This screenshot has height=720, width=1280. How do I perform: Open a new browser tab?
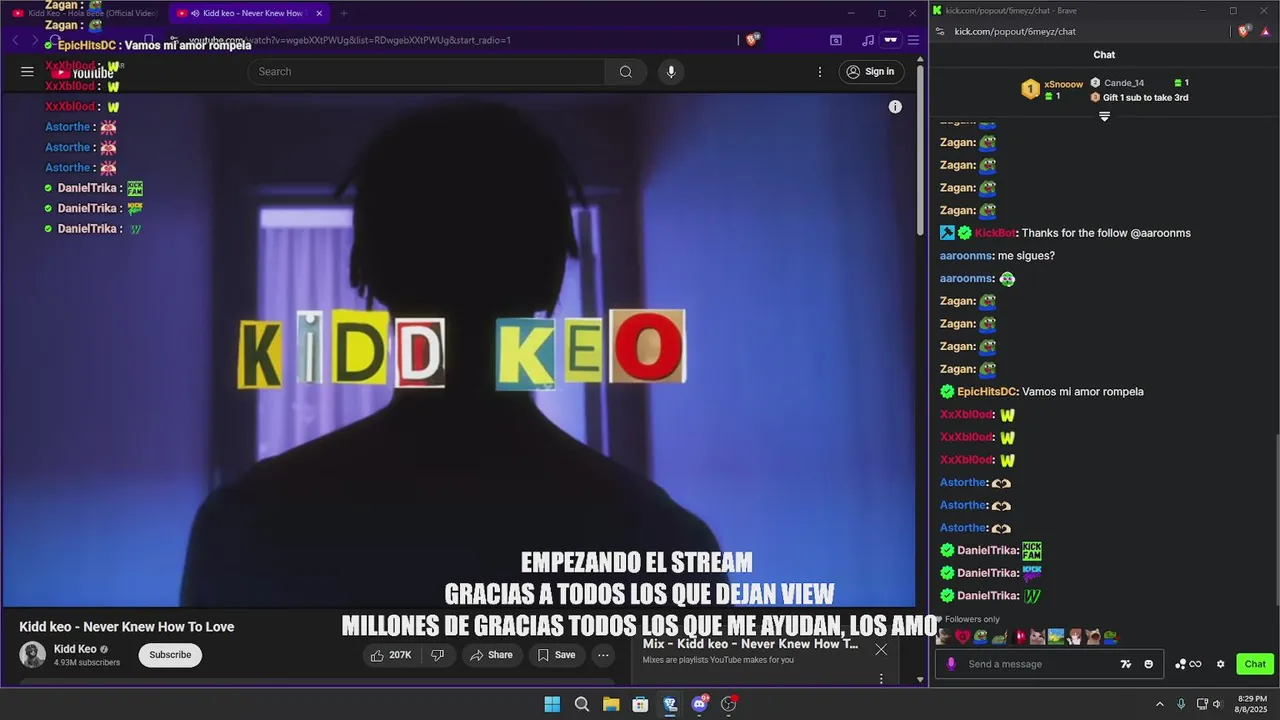344,13
